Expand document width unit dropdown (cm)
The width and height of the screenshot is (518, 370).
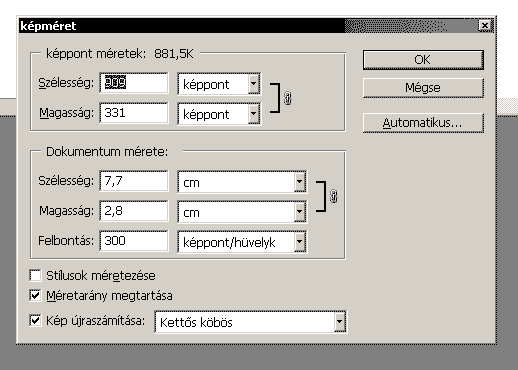[300, 182]
